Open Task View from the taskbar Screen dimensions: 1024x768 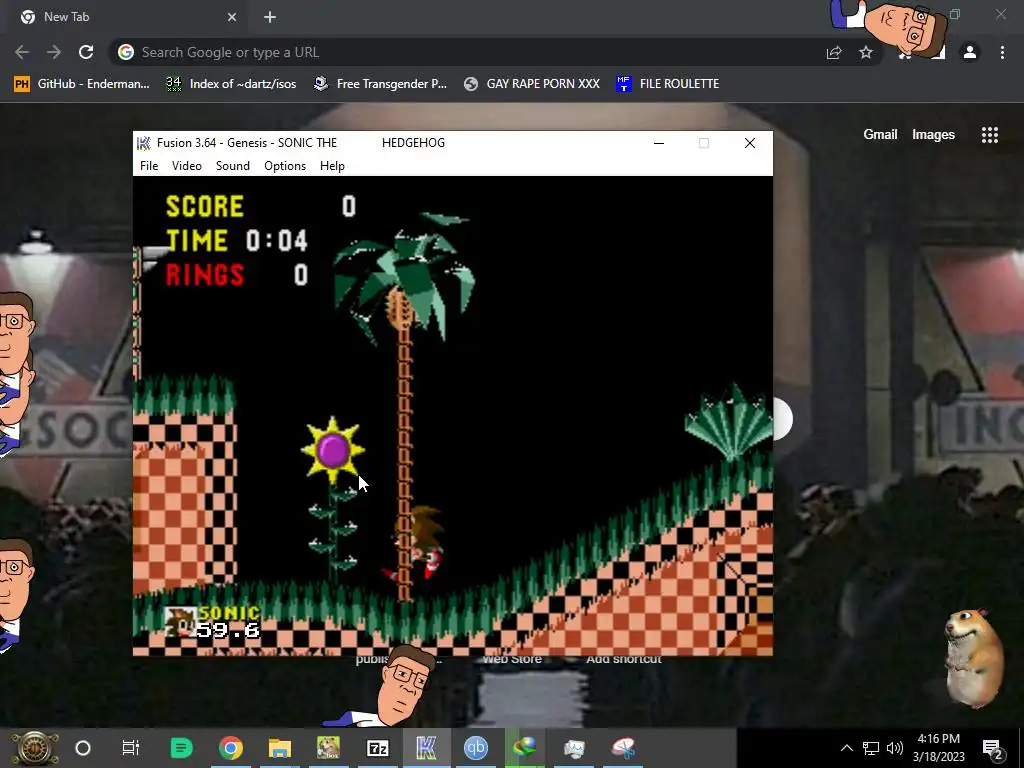click(x=131, y=748)
